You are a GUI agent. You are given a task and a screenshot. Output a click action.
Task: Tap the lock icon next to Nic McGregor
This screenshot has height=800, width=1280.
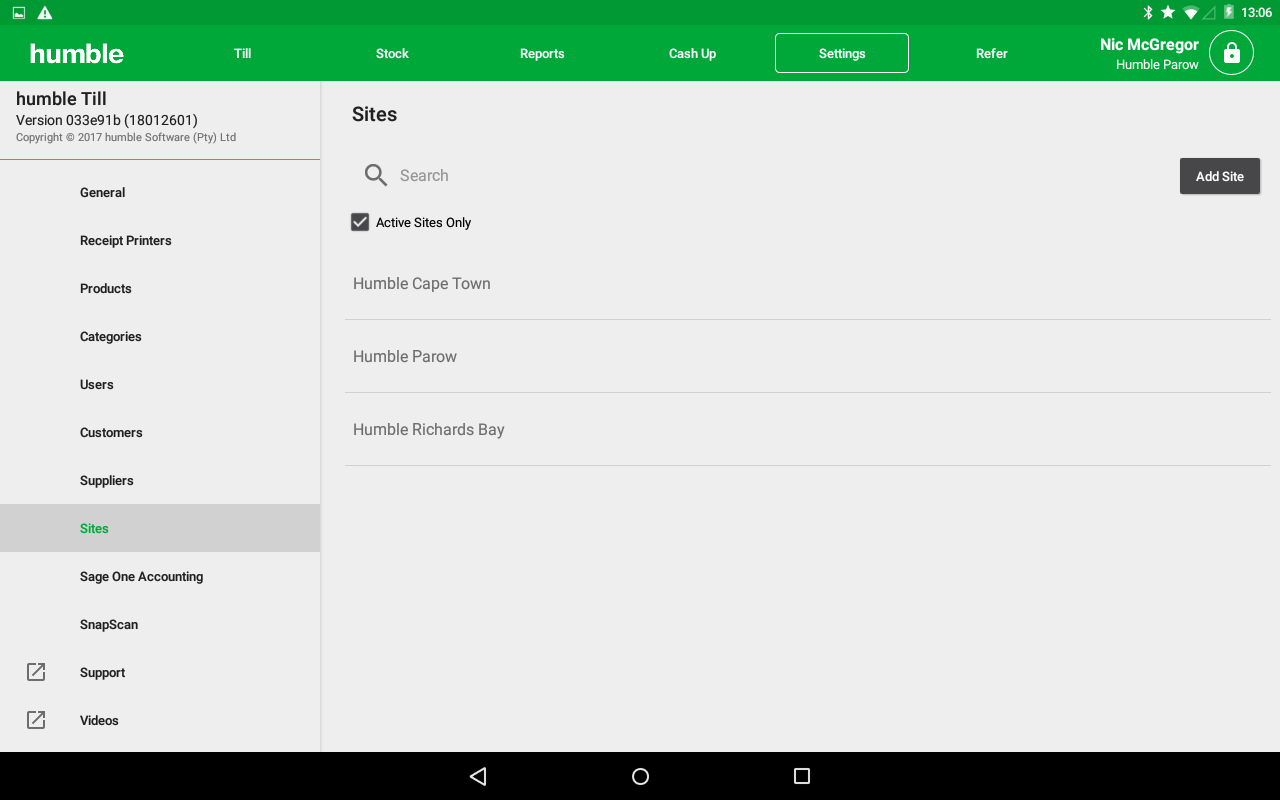pyautogui.click(x=1231, y=53)
